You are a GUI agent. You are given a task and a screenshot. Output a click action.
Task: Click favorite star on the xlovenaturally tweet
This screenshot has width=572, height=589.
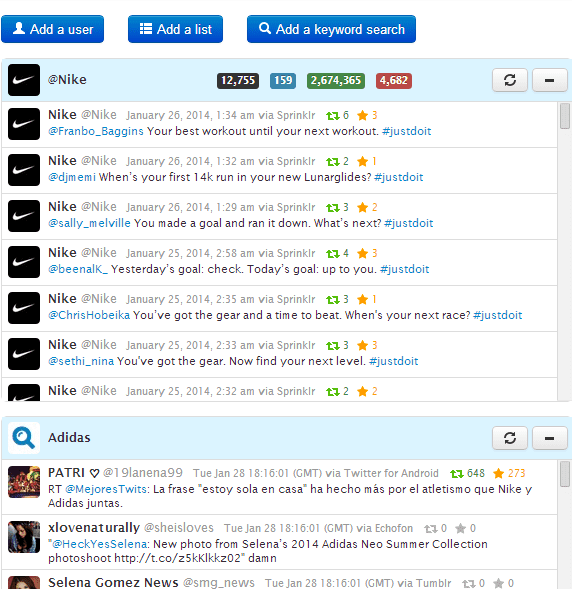[x=460, y=529]
